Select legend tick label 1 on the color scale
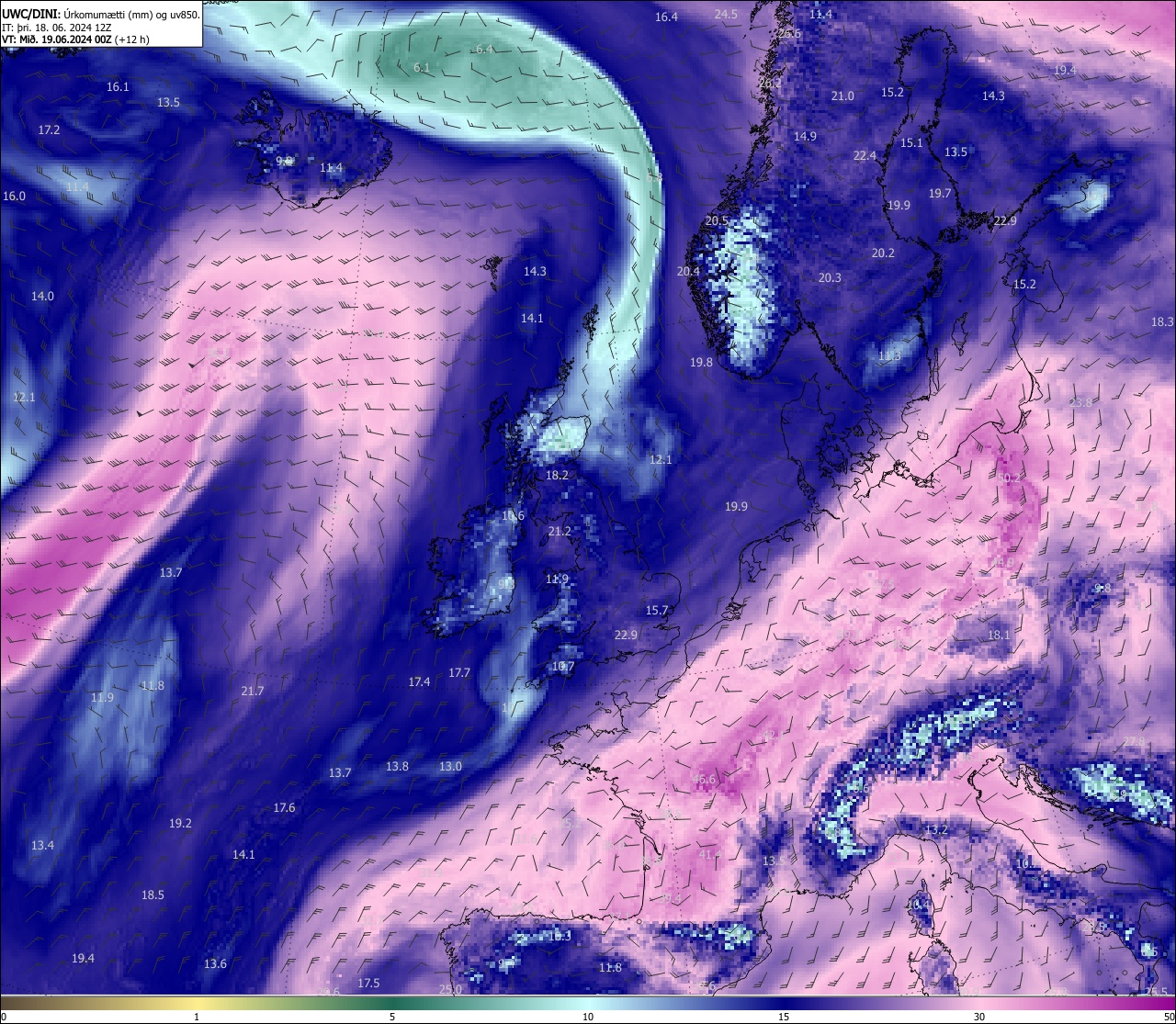Viewport: 1176px width, 1024px height. click(197, 1017)
